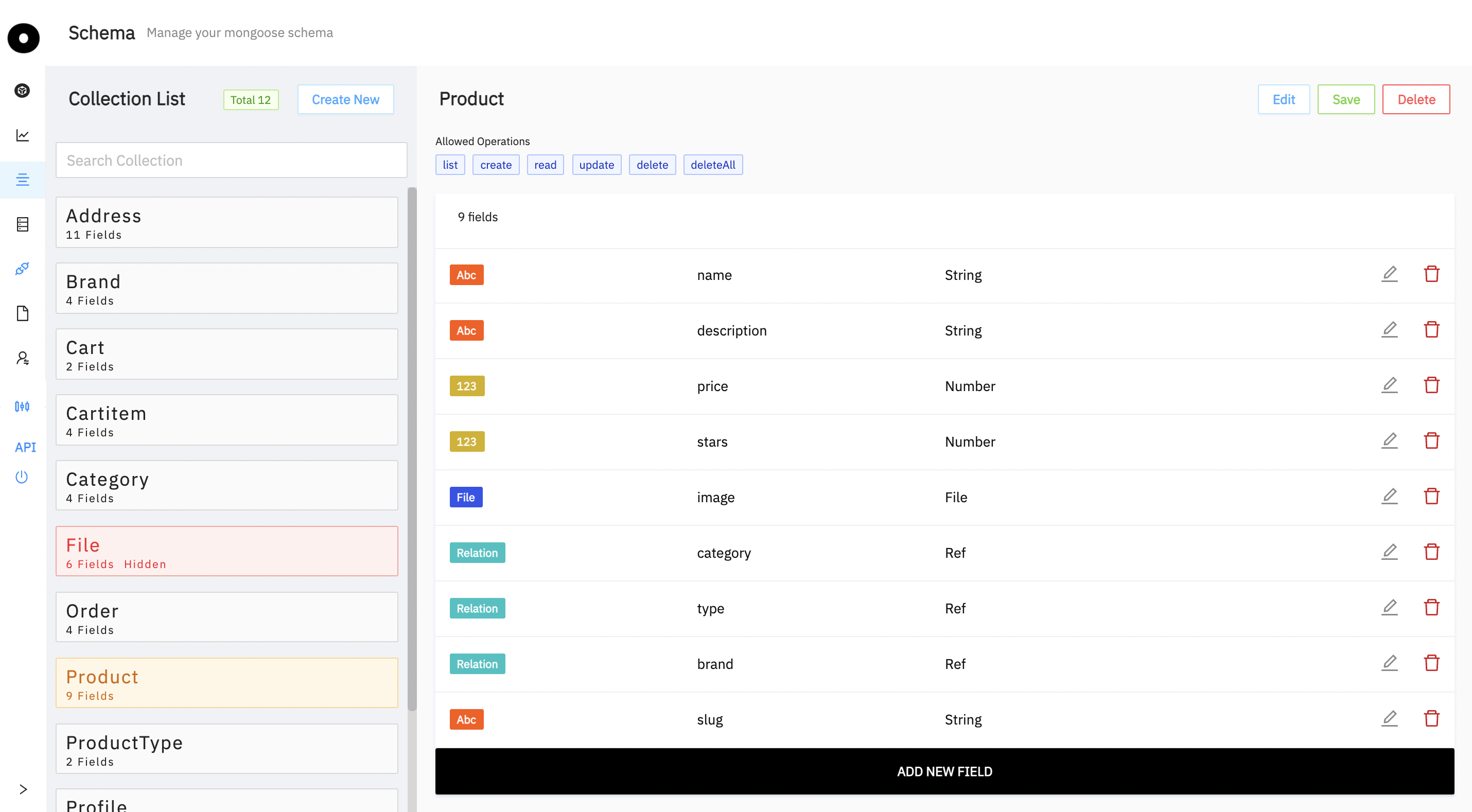
Task: Click the Search Collection input field
Action: click(x=231, y=161)
